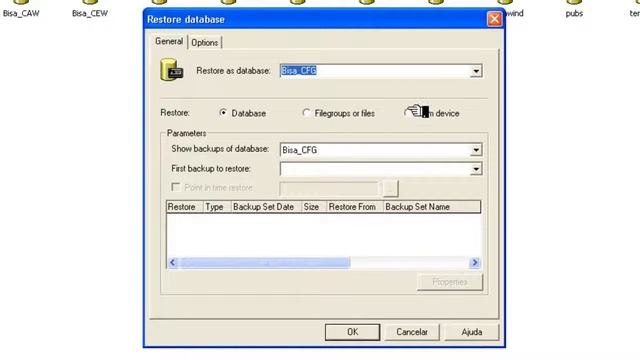The width and height of the screenshot is (640, 360).
Task: Switch to the Options tab
Action: pyautogui.click(x=204, y=42)
